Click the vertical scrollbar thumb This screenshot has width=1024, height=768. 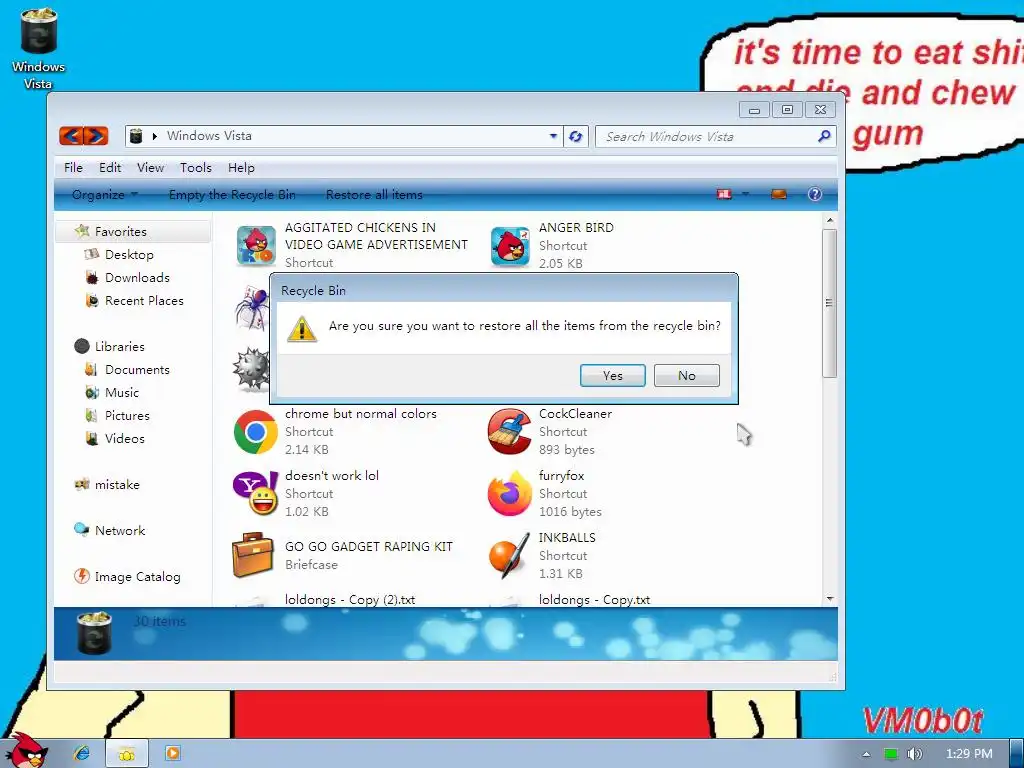click(829, 303)
